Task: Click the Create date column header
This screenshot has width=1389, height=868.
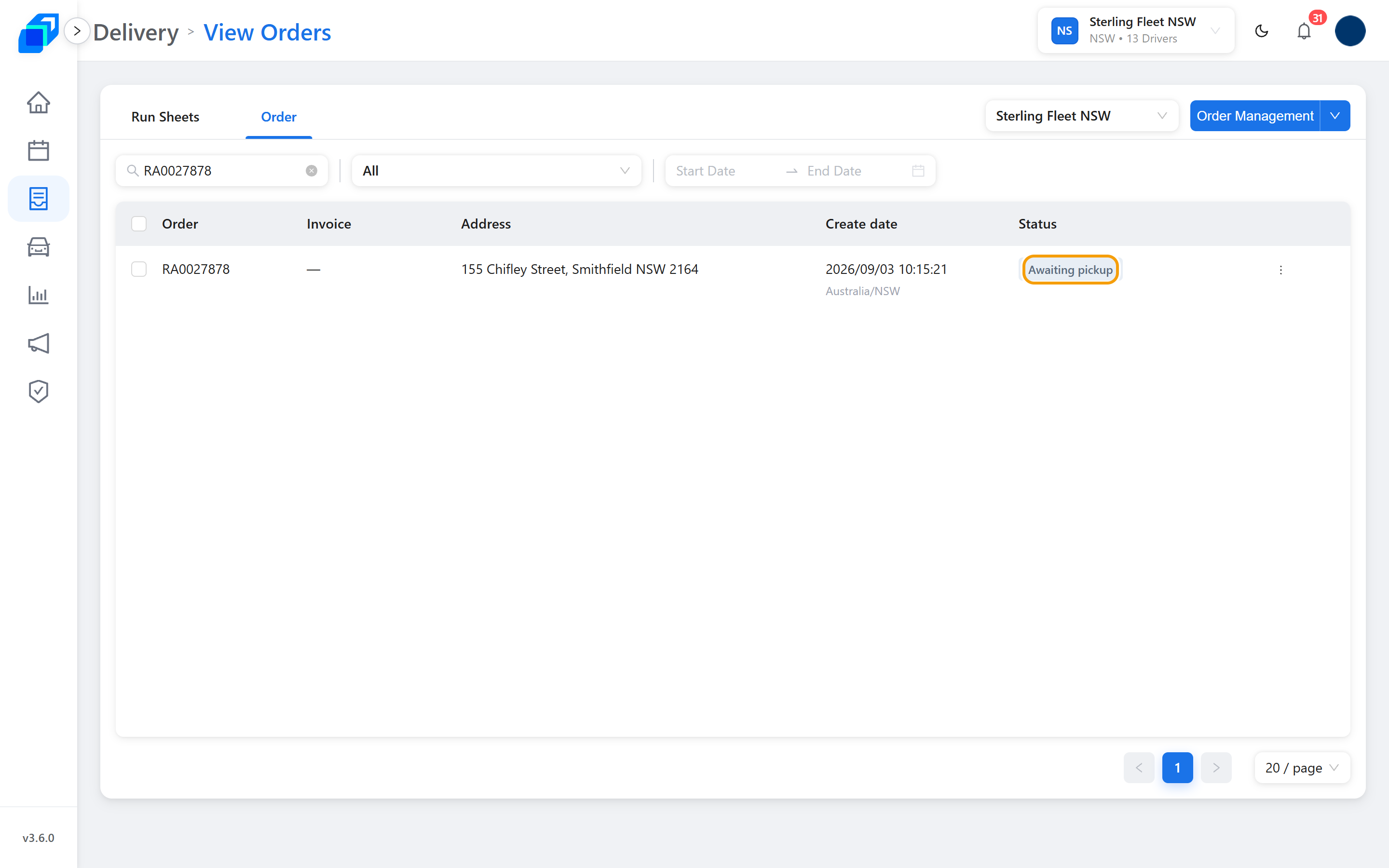Action: (x=861, y=224)
